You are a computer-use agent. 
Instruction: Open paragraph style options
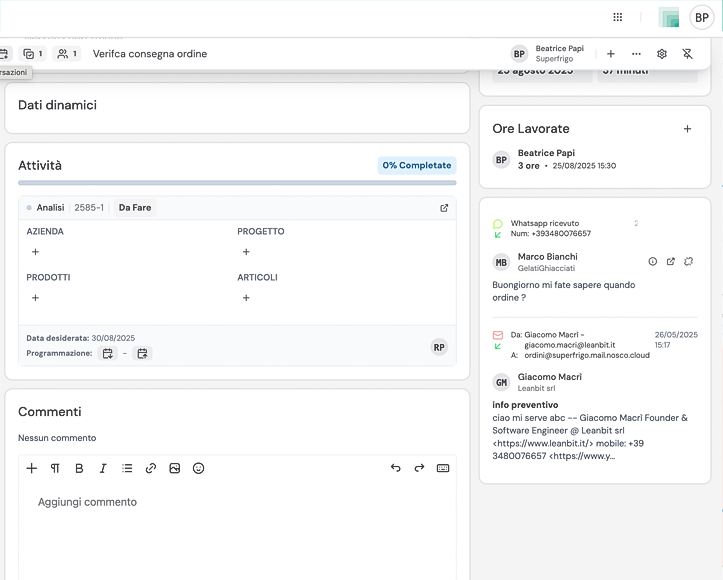coord(55,468)
